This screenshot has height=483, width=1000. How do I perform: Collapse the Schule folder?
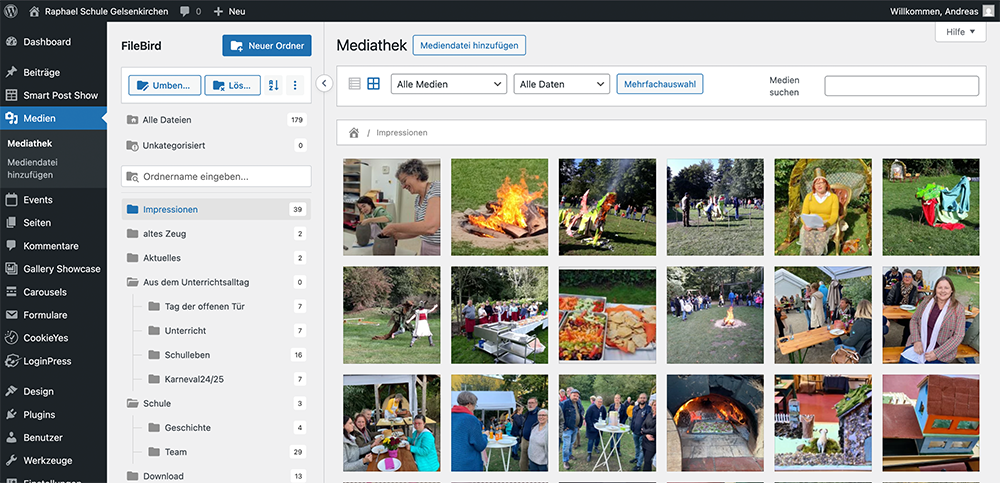(x=132, y=403)
